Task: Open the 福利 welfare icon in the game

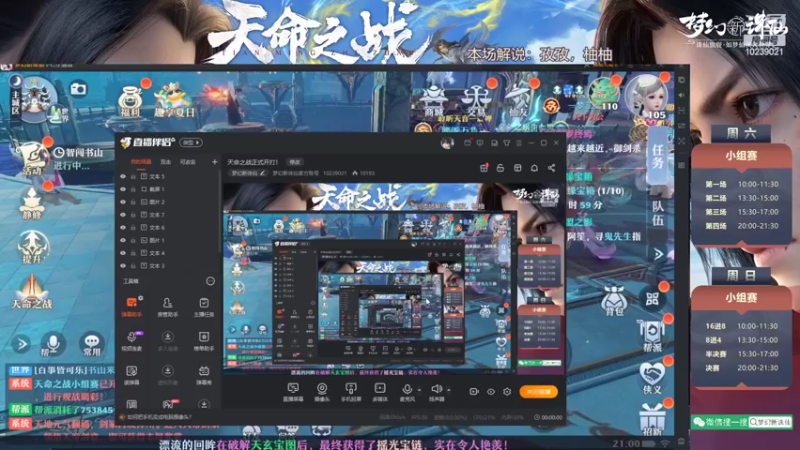Action: [x=131, y=101]
